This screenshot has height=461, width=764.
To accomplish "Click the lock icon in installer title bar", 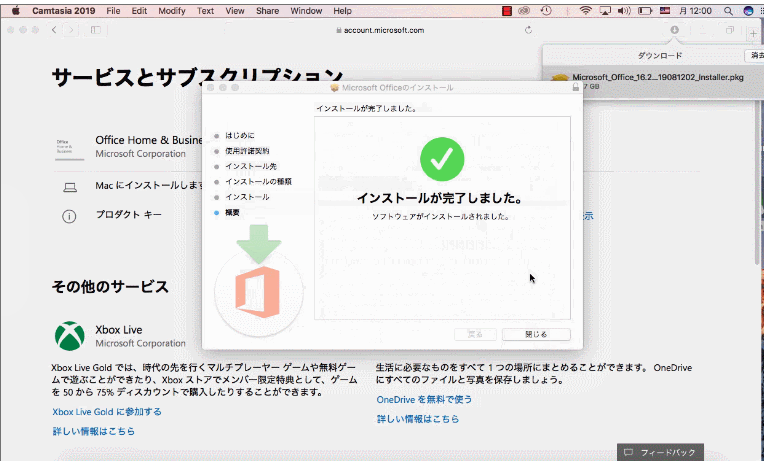I will 575,87.
